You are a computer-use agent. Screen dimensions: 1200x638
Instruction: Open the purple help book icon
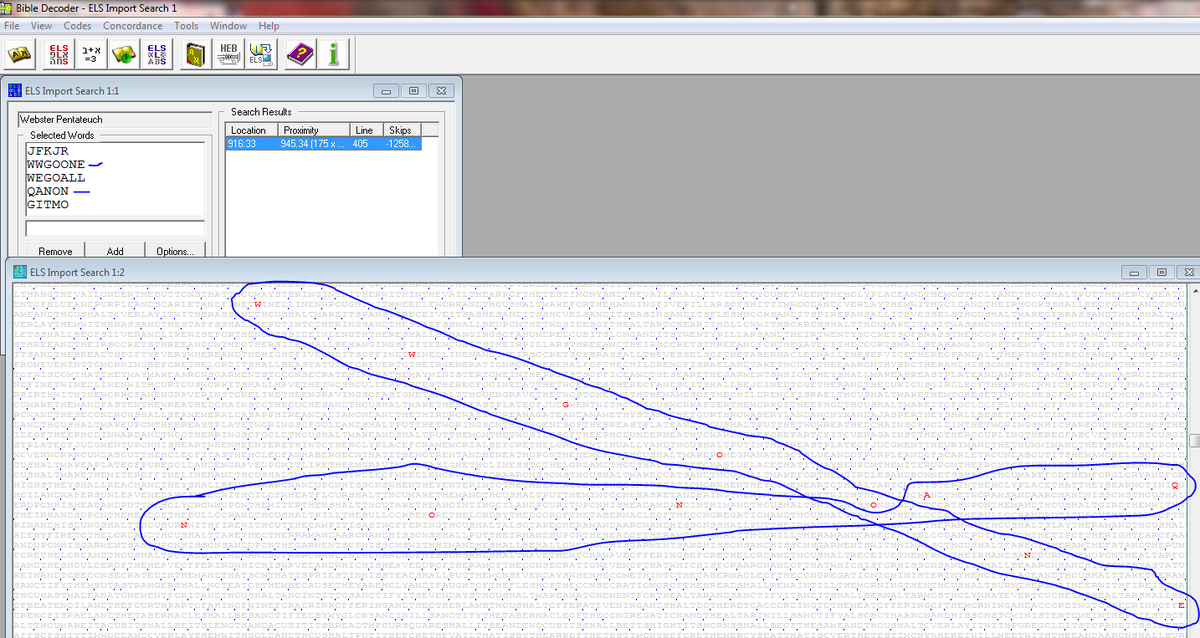pyautogui.click(x=299, y=55)
